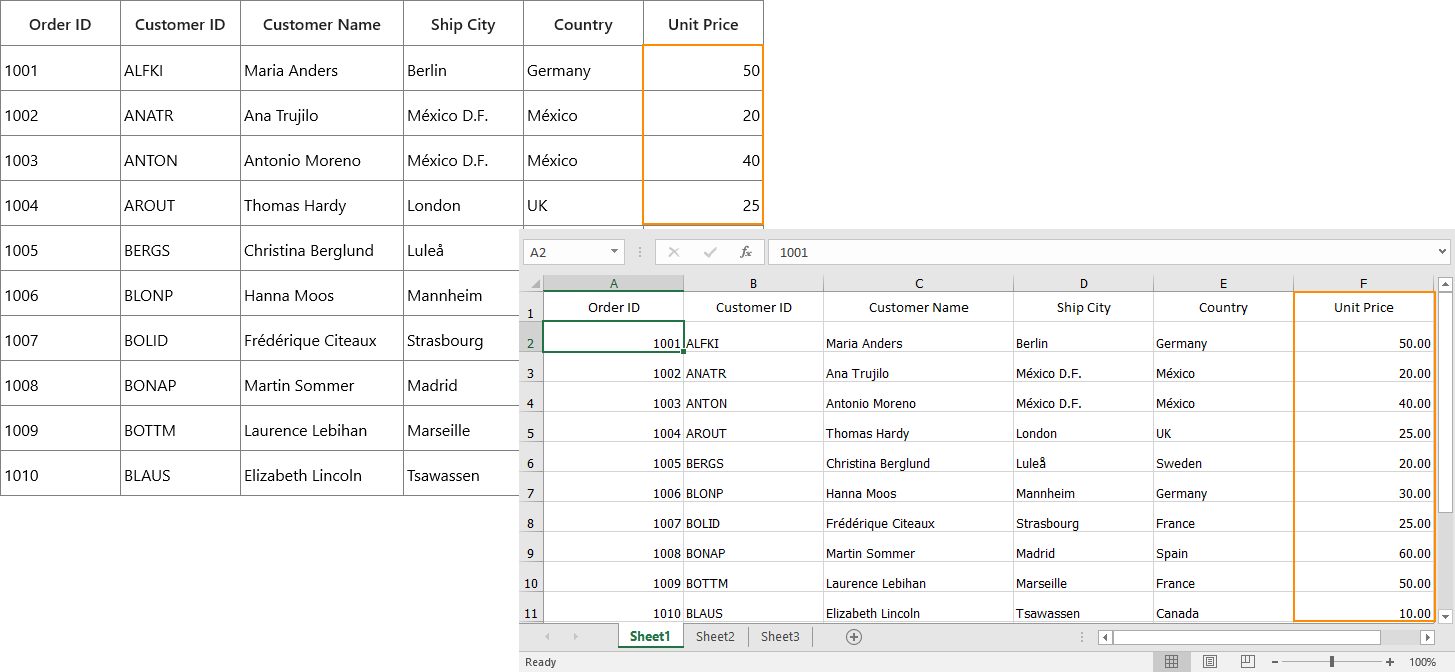Select grid cell 'Mannheim'
Screen dimensions: 1455x672
tap(462, 295)
